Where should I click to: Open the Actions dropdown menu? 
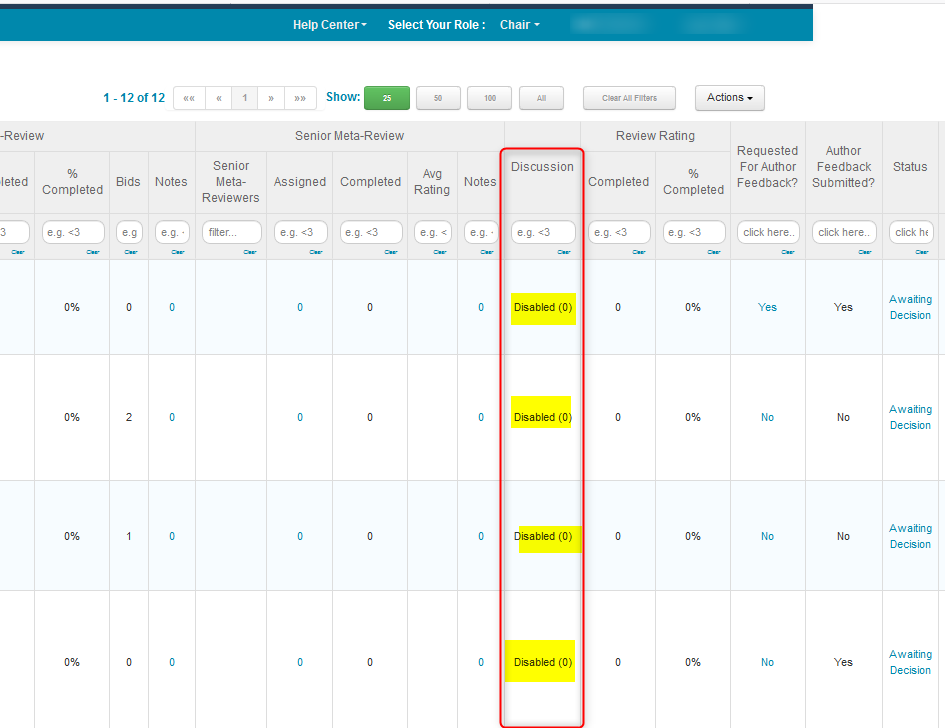click(729, 98)
